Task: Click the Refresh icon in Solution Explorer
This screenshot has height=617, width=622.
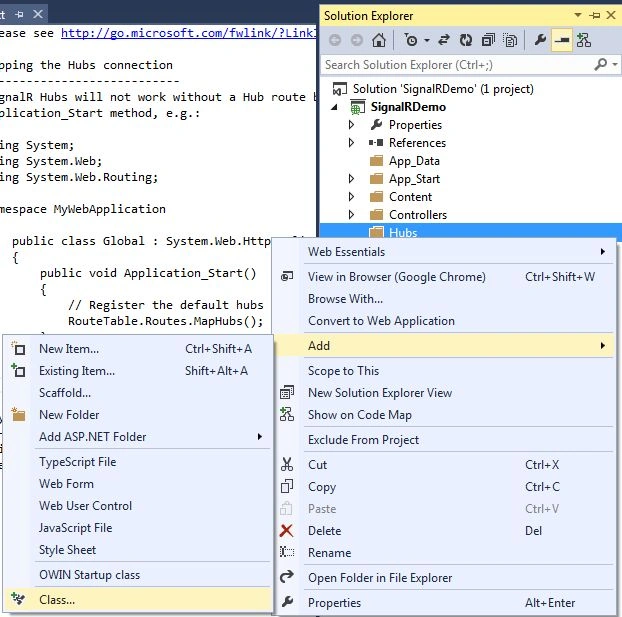Action: click(466, 40)
